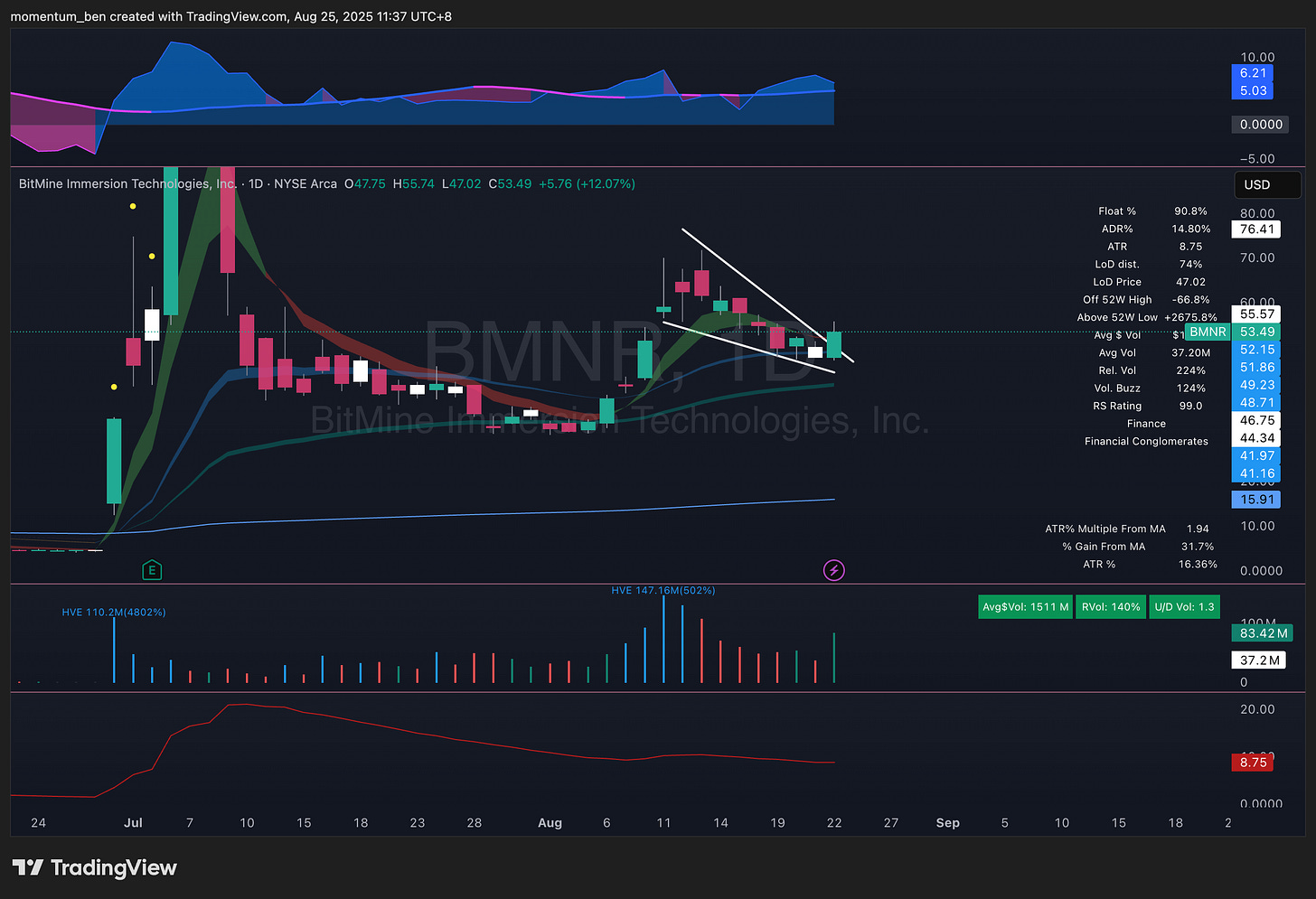Click the Financial Conglomerates industry text
Screen dimensions: 1316x899
tap(1146, 442)
